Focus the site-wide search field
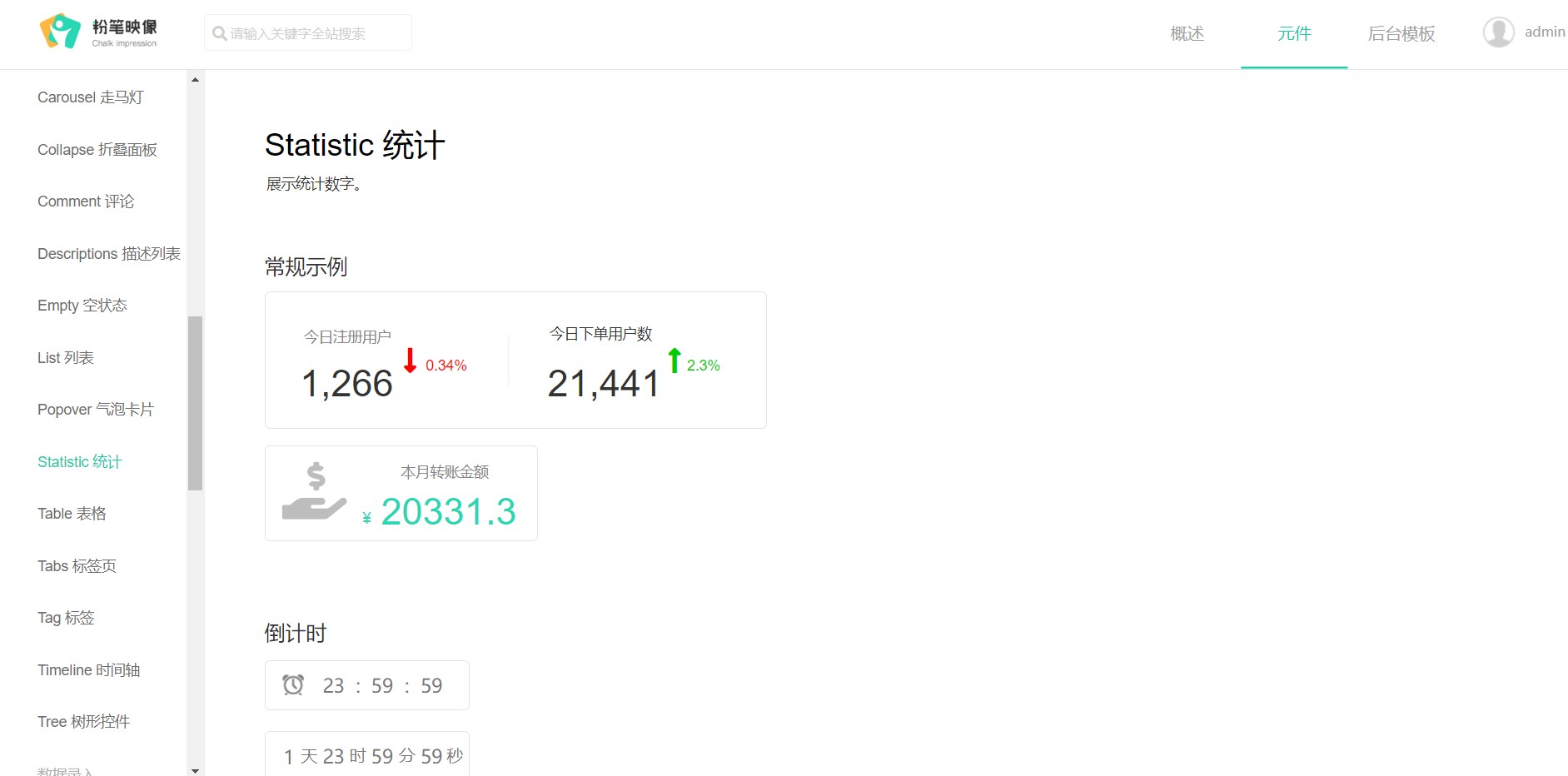Image resolution: width=1568 pixels, height=776 pixels. coord(308,32)
